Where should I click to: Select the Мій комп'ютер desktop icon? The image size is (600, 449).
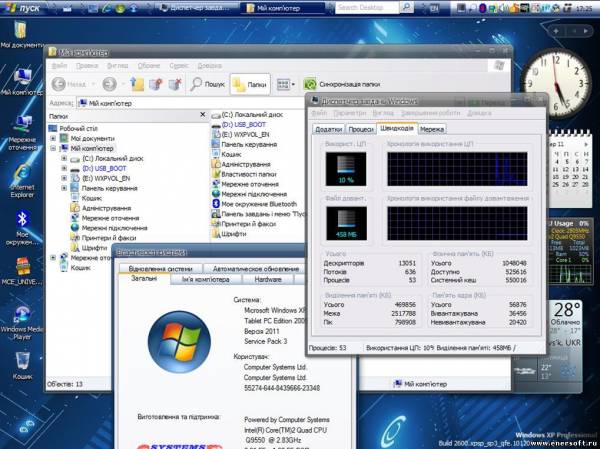tap(21, 82)
